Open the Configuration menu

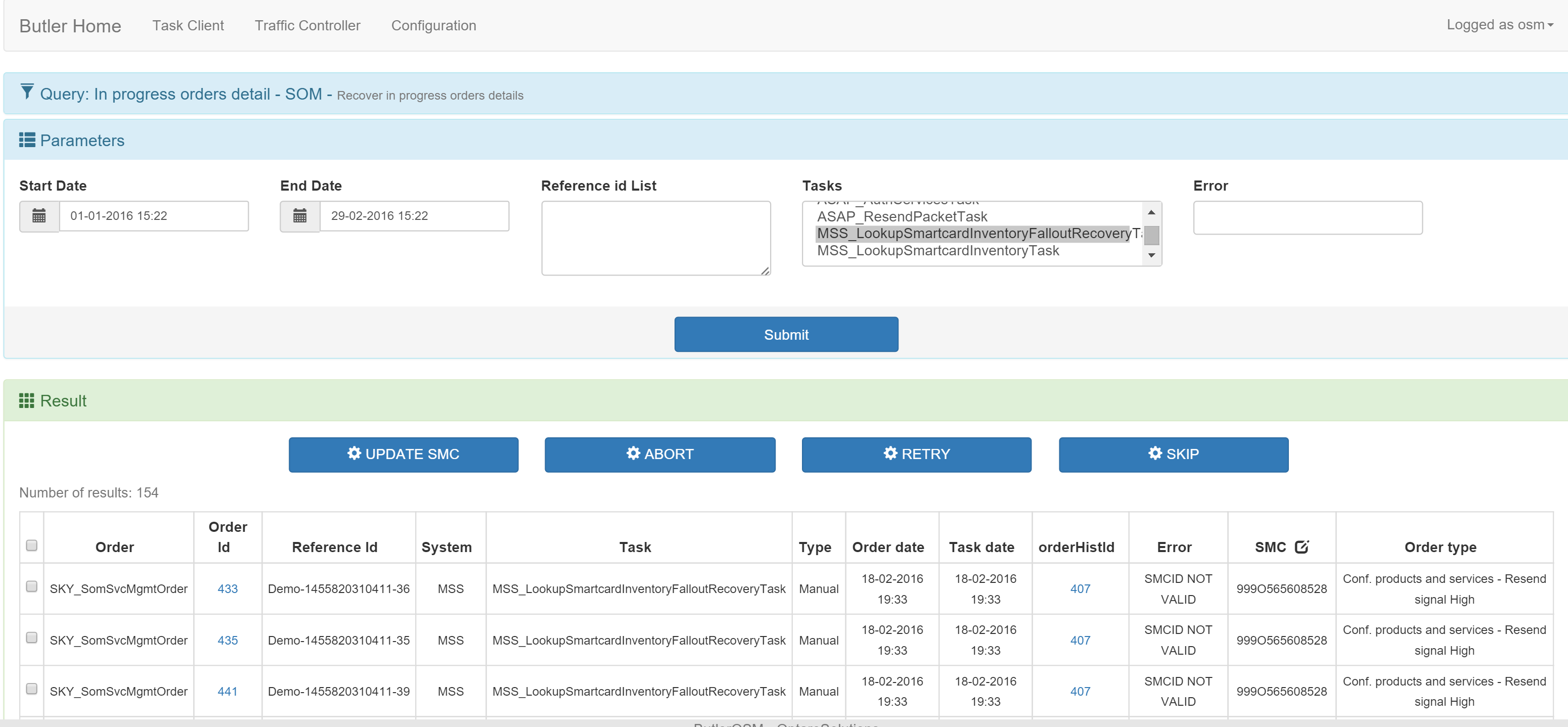pos(433,26)
